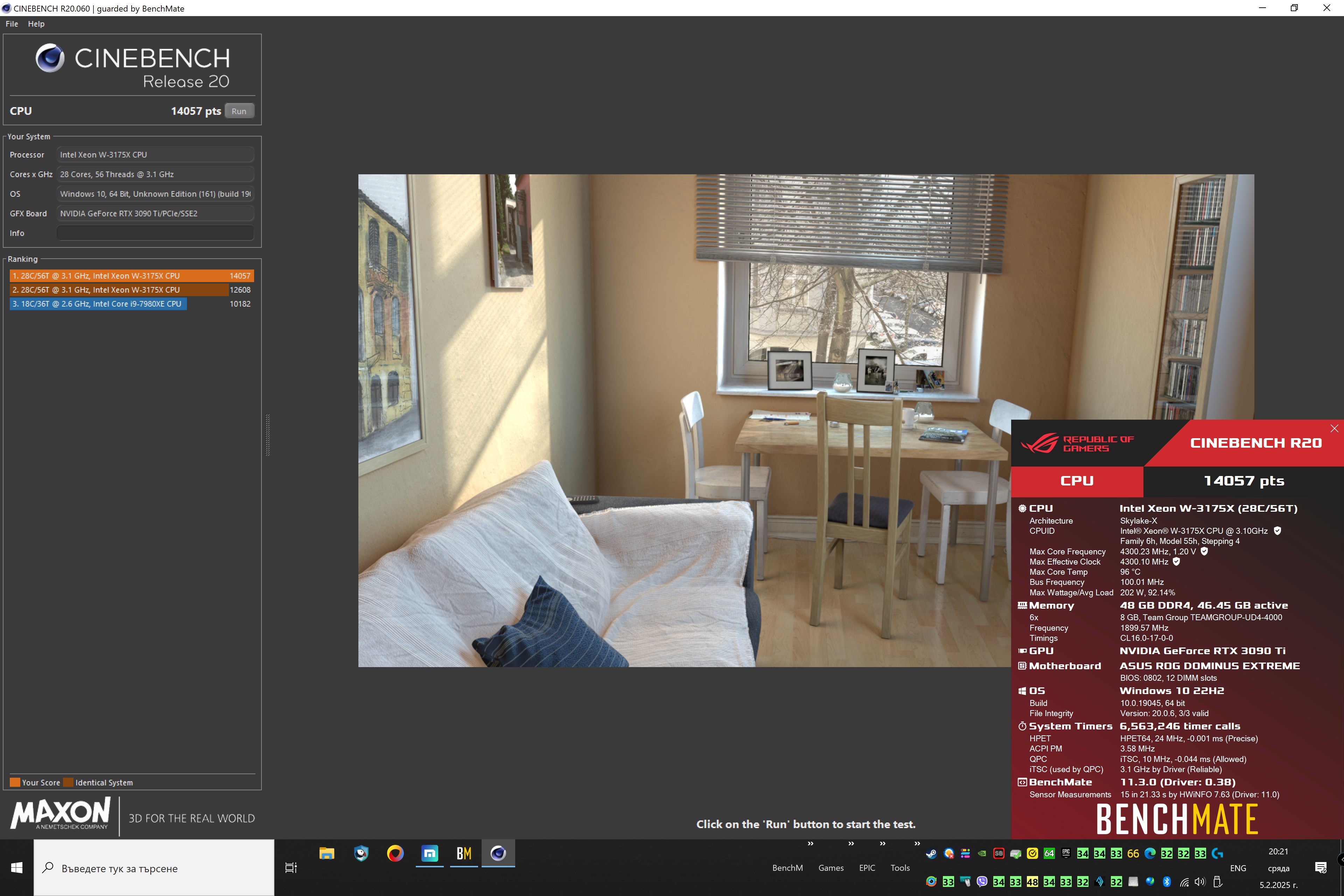Open File Explorer from the taskbar
The image size is (1344, 896).
coord(327,854)
